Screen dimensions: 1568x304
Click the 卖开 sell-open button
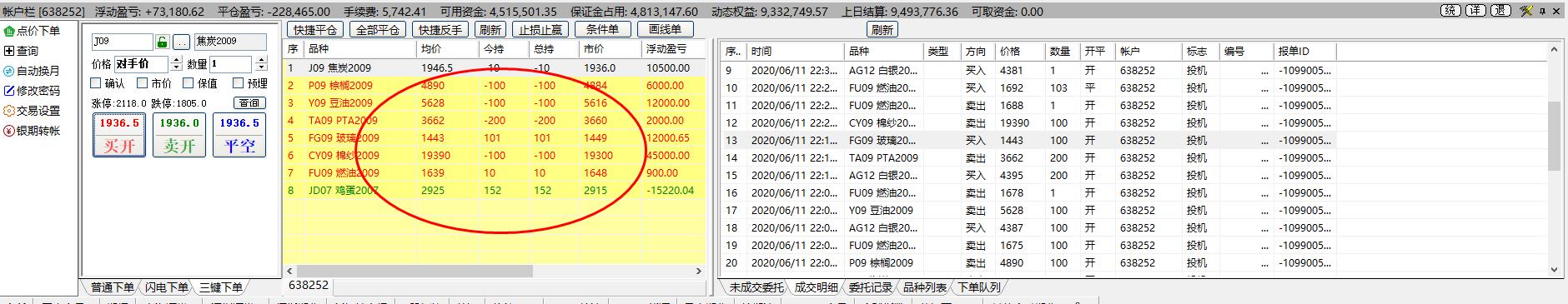179,135
